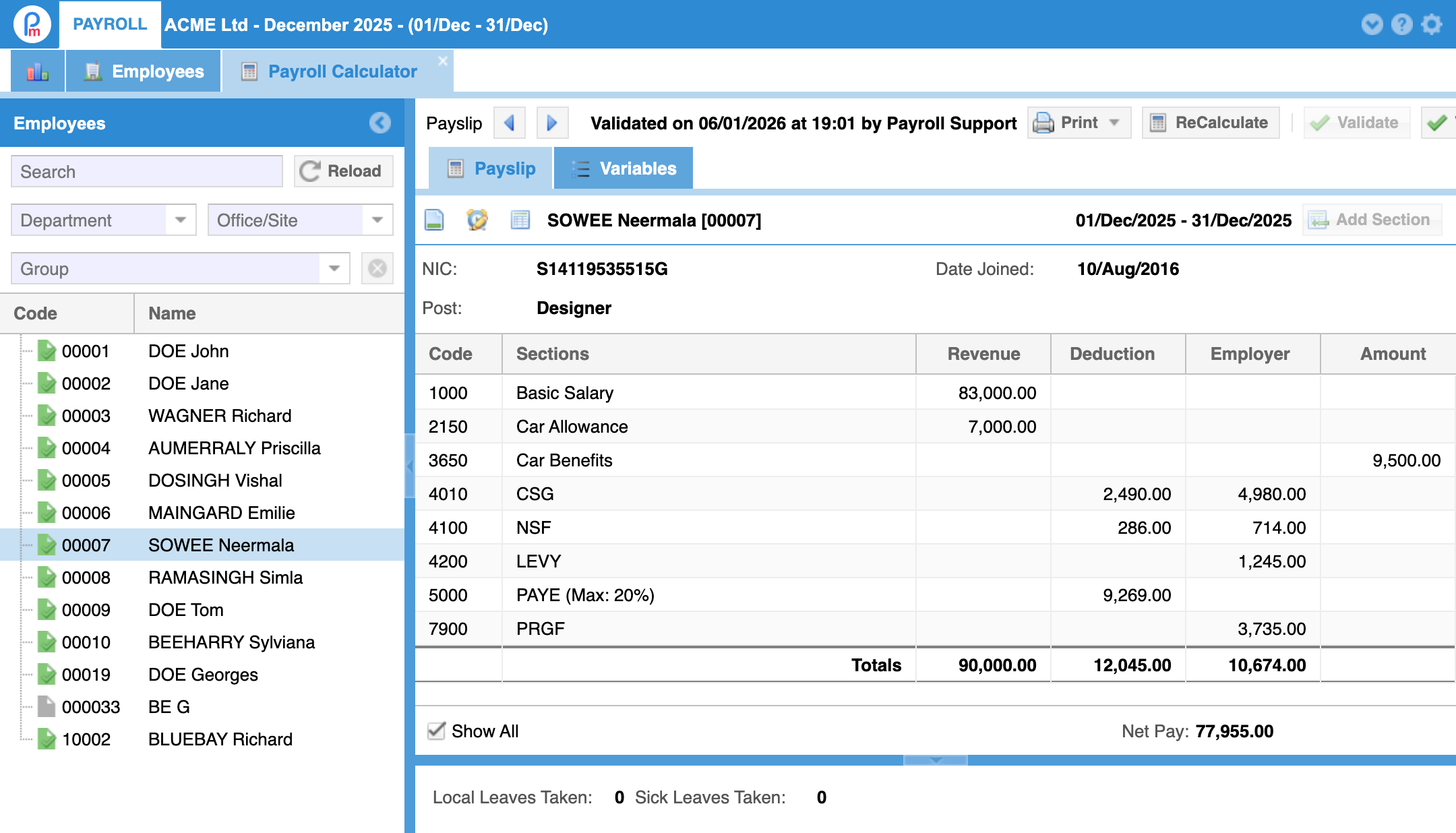This screenshot has height=833, width=1456.
Task: Open the Payslip sub-tab
Action: coord(491,168)
